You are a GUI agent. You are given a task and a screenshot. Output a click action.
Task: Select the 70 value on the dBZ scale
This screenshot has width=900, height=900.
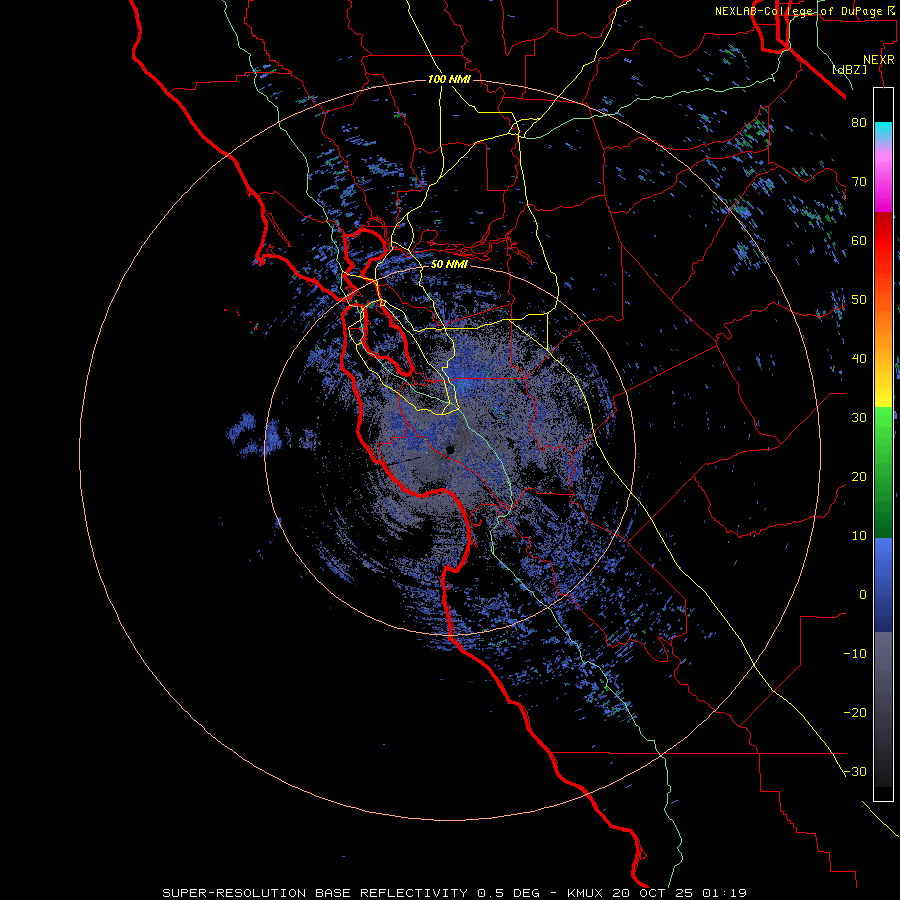coord(859,181)
